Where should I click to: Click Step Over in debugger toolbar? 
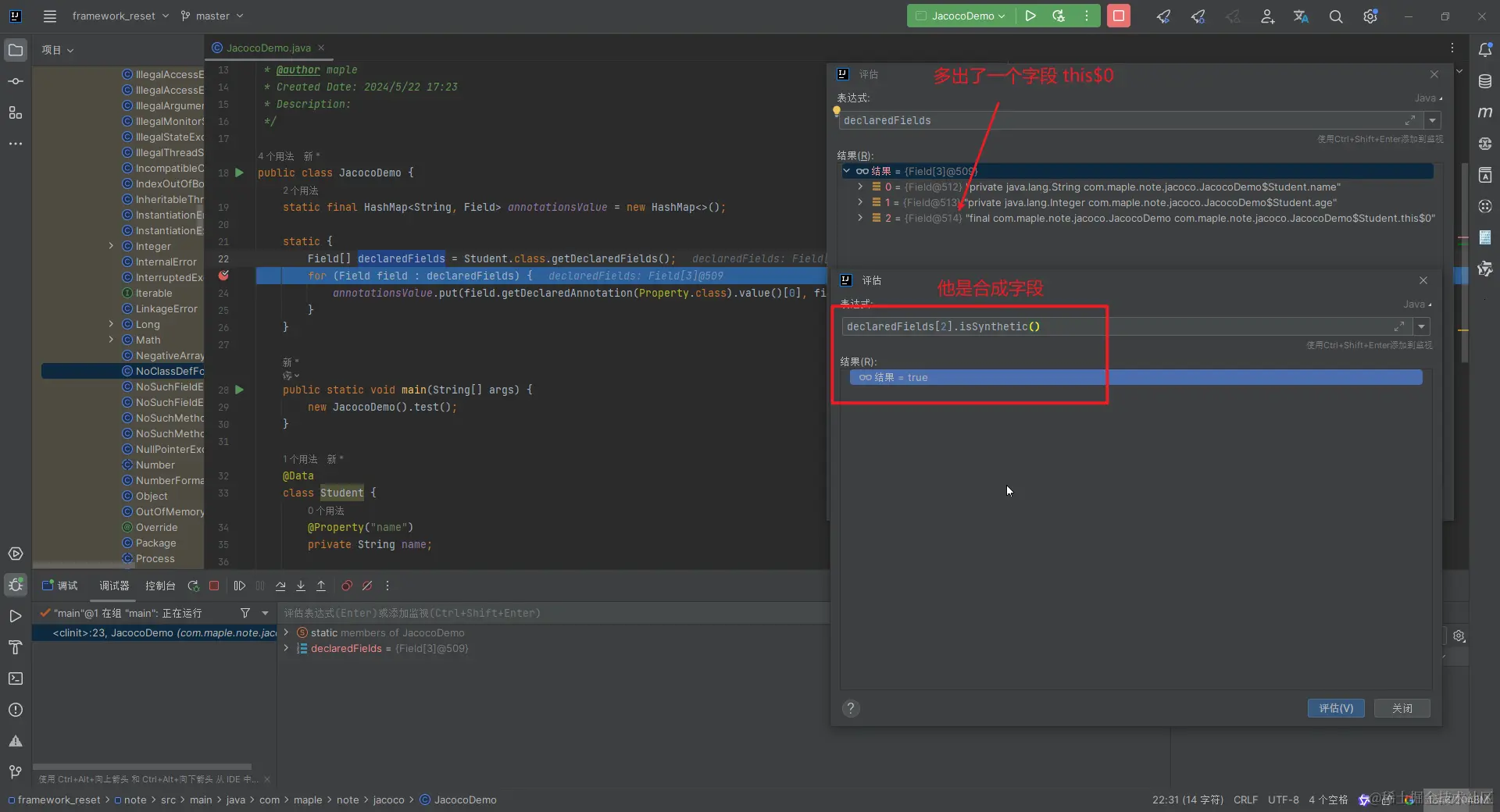(280, 586)
